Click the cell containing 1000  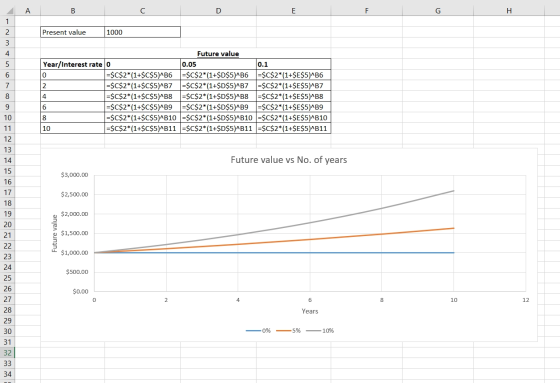(x=142, y=32)
